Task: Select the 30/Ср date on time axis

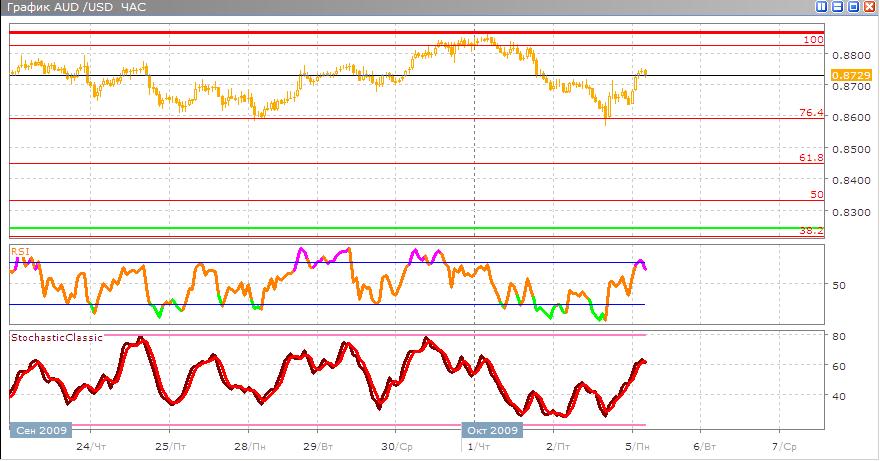Action: [397, 446]
